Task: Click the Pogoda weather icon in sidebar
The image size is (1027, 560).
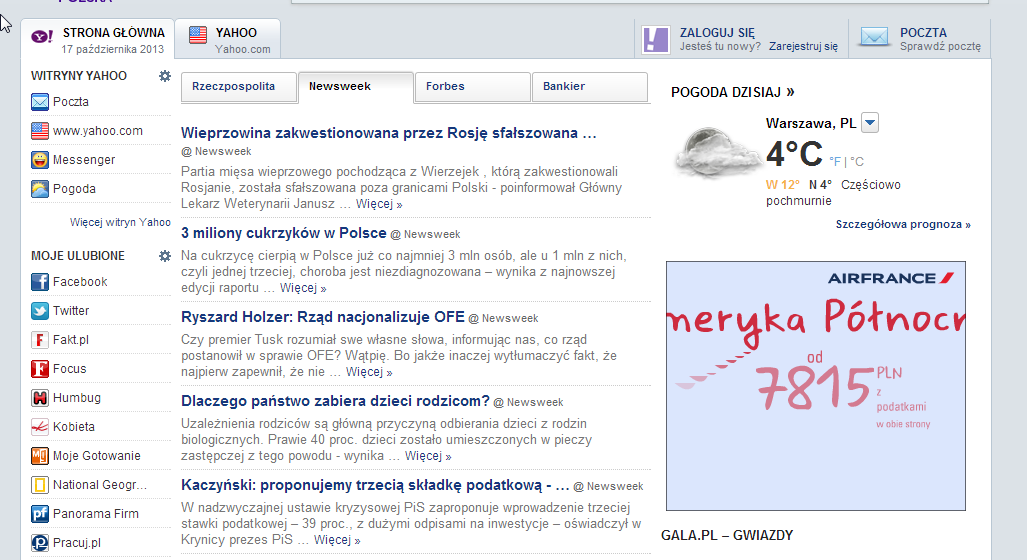Action: click(x=40, y=189)
